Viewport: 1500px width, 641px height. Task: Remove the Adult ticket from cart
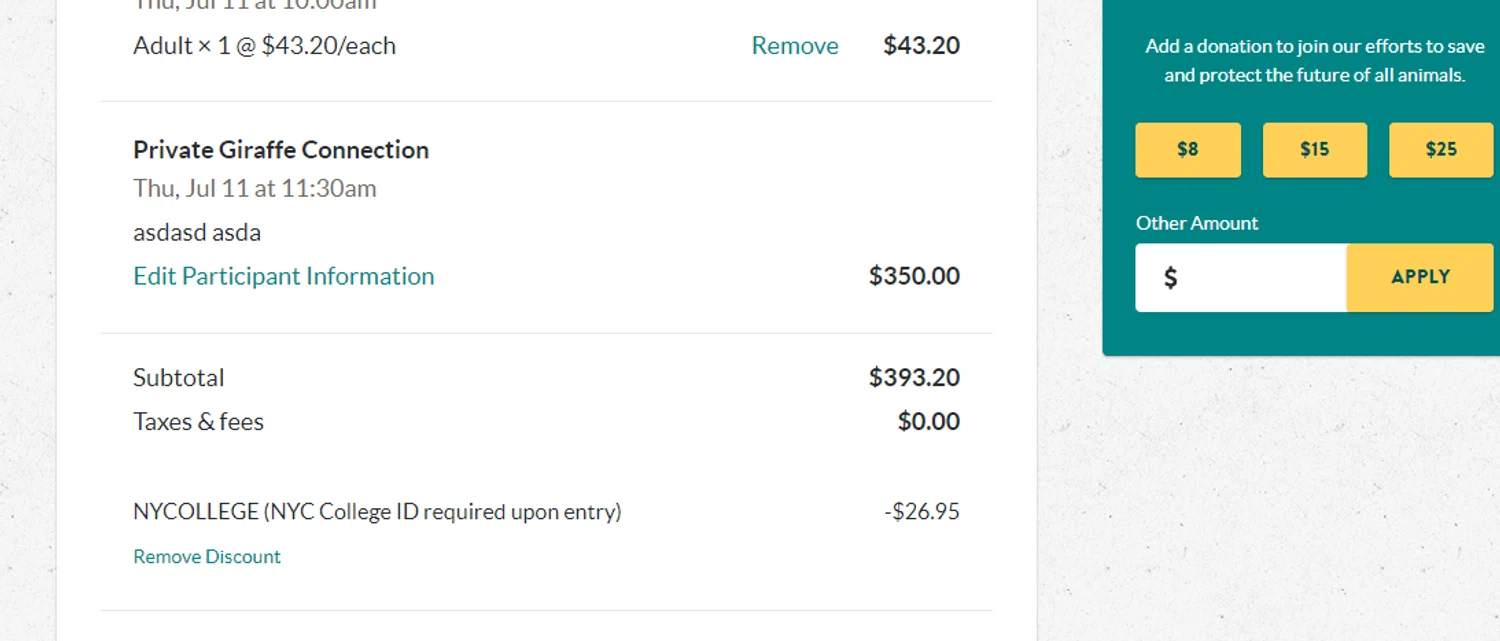point(794,46)
